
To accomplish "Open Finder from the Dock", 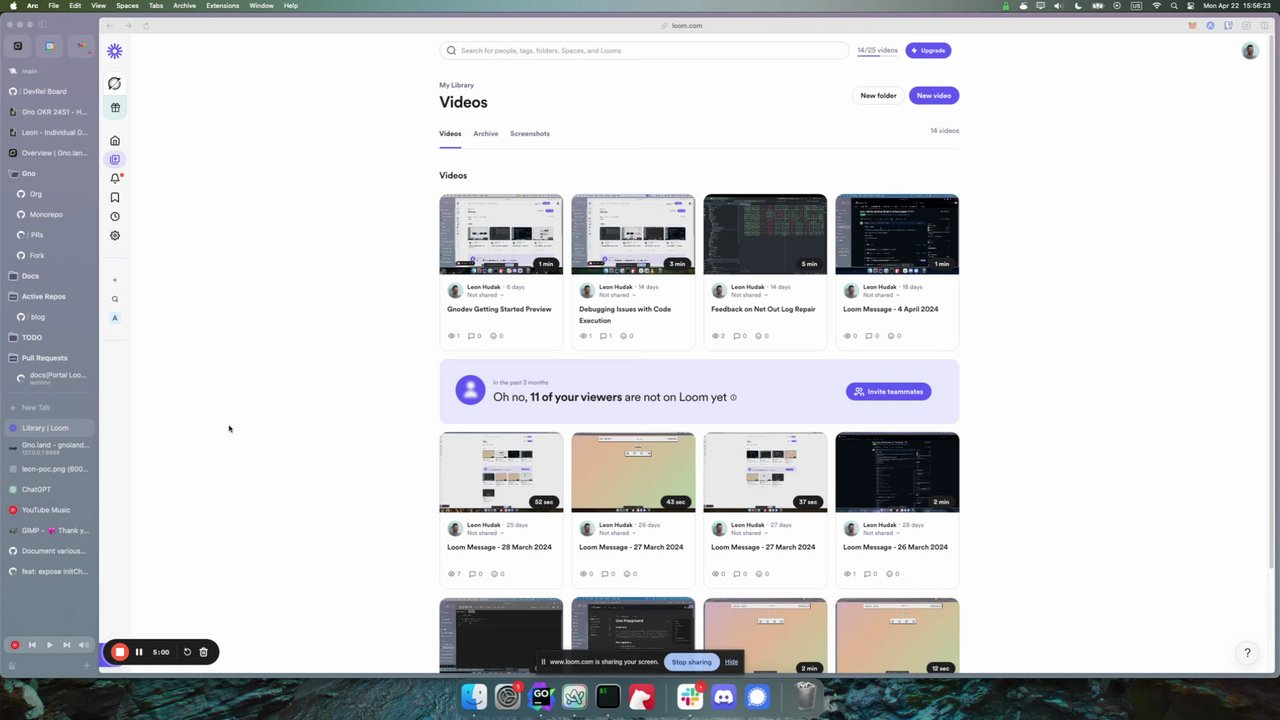I will click(474, 697).
